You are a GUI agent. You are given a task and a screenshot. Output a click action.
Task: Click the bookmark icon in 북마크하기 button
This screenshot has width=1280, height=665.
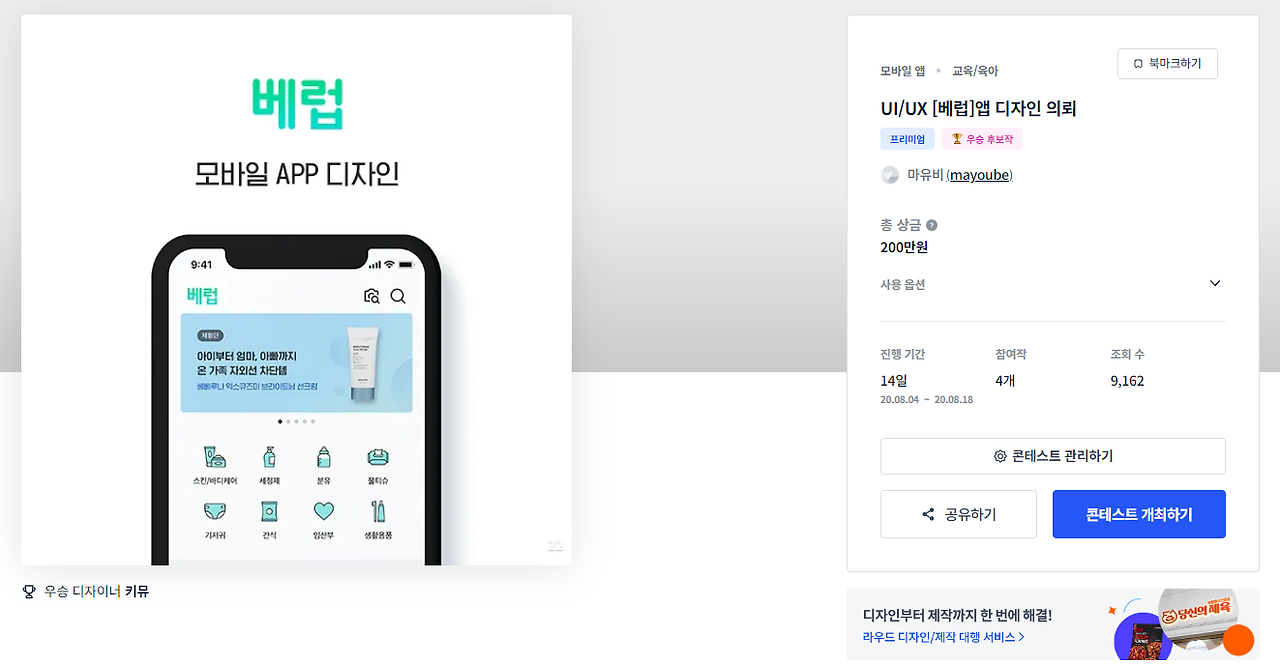pos(1138,64)
